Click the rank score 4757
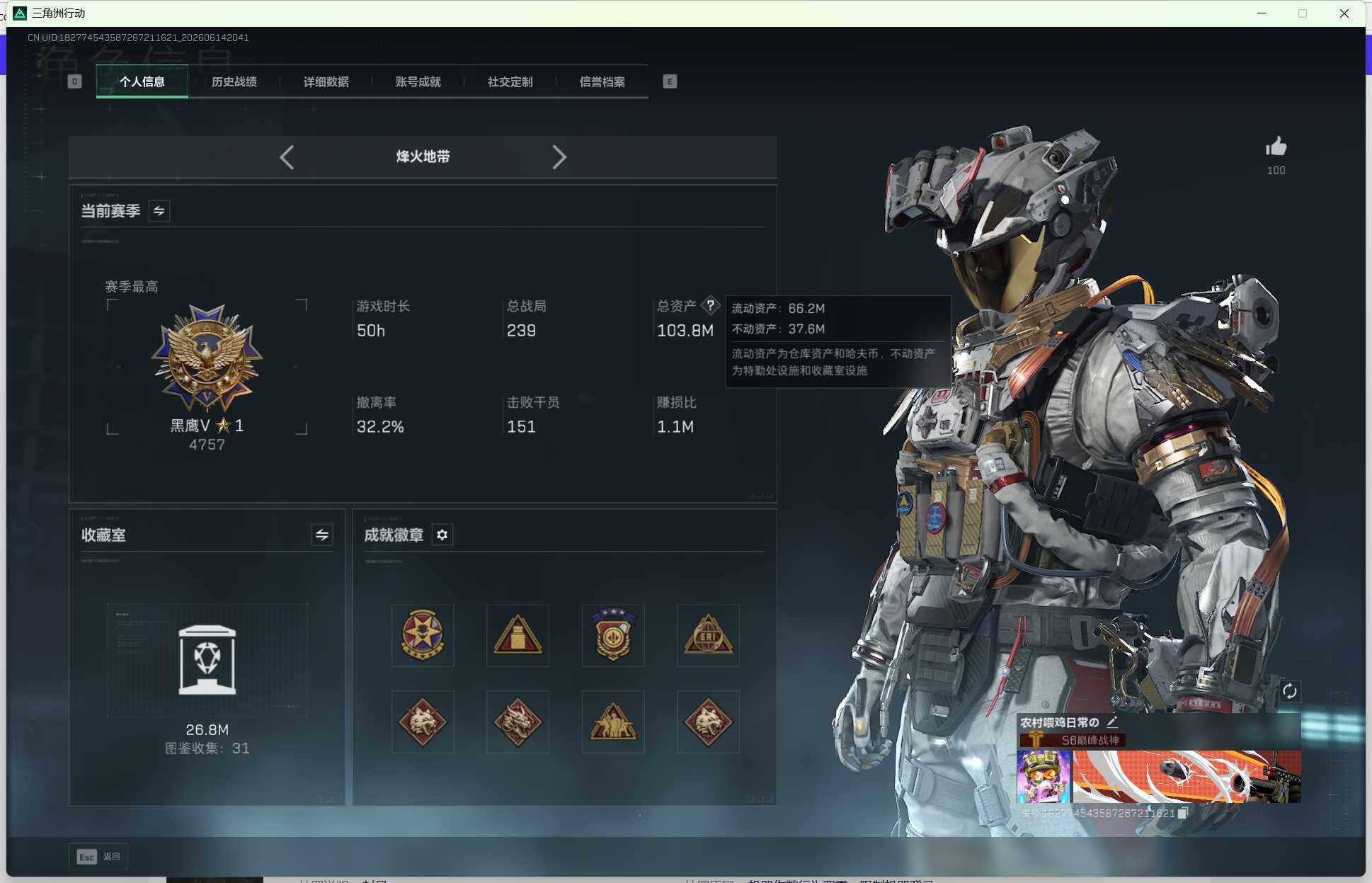Screen dimensions: 1372x883 pos(207,445)
